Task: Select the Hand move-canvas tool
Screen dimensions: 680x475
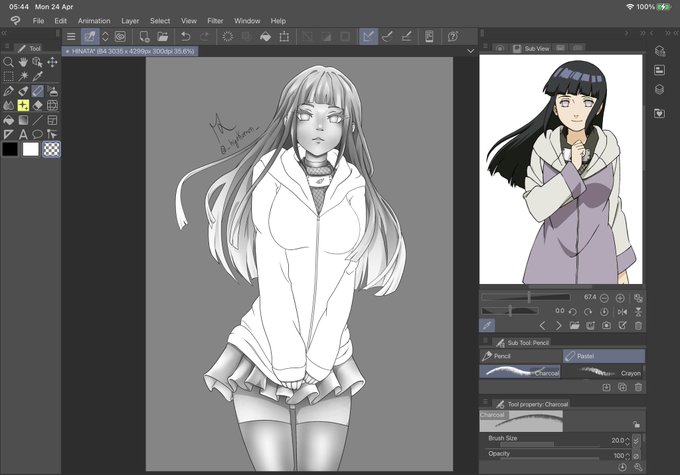Action: (x=23, y=62)
